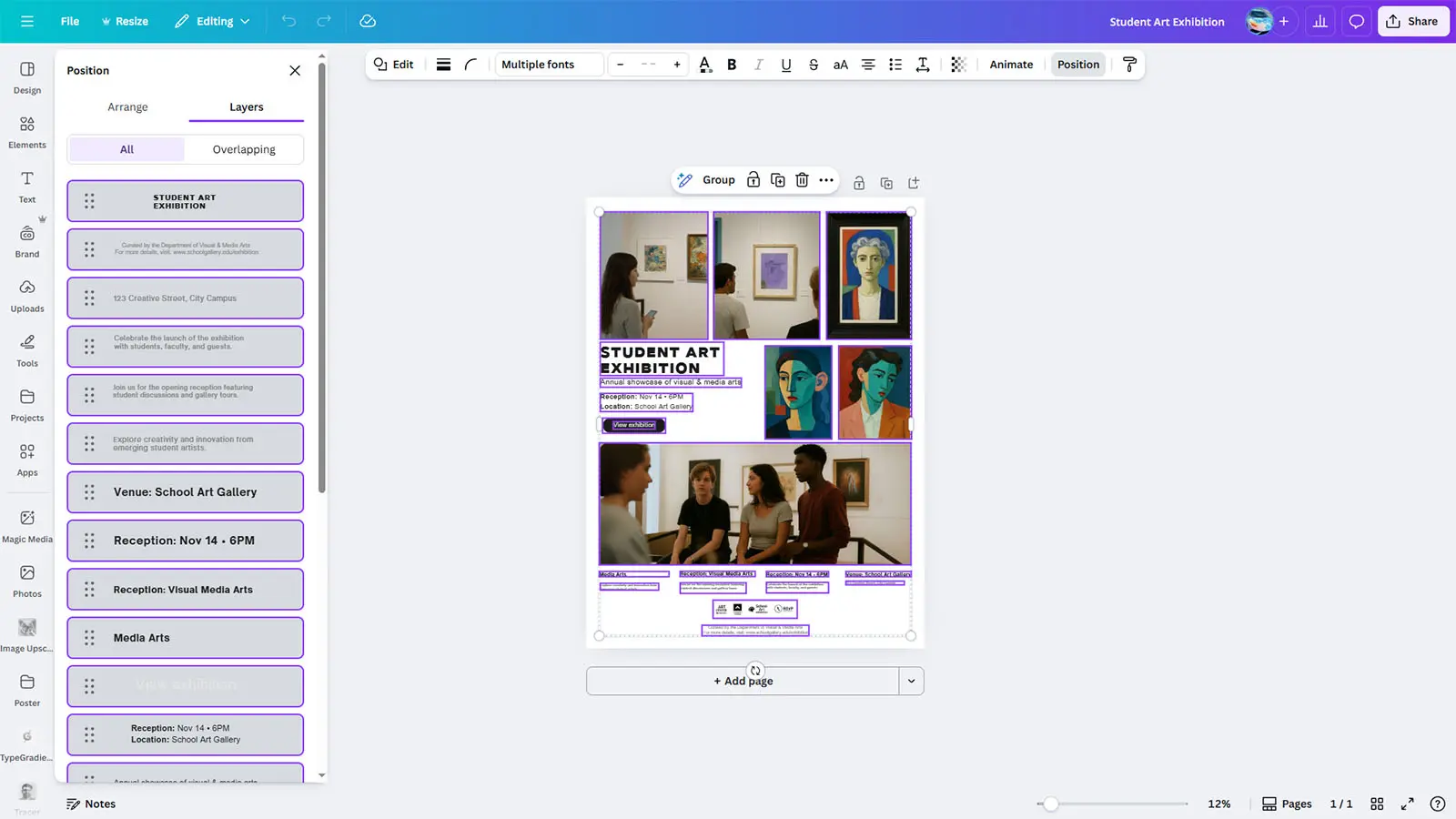
Task: Open the File menu
Action: pyautogui.click(x=69, y=21)
